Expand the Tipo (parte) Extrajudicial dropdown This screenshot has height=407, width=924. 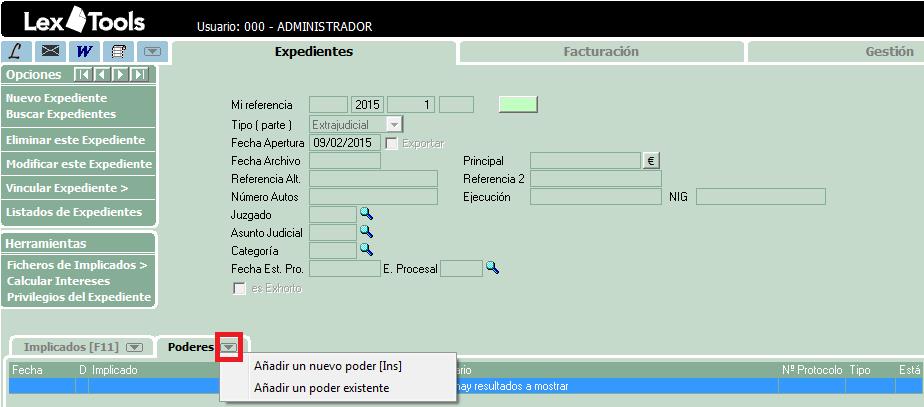click(394, 125)
